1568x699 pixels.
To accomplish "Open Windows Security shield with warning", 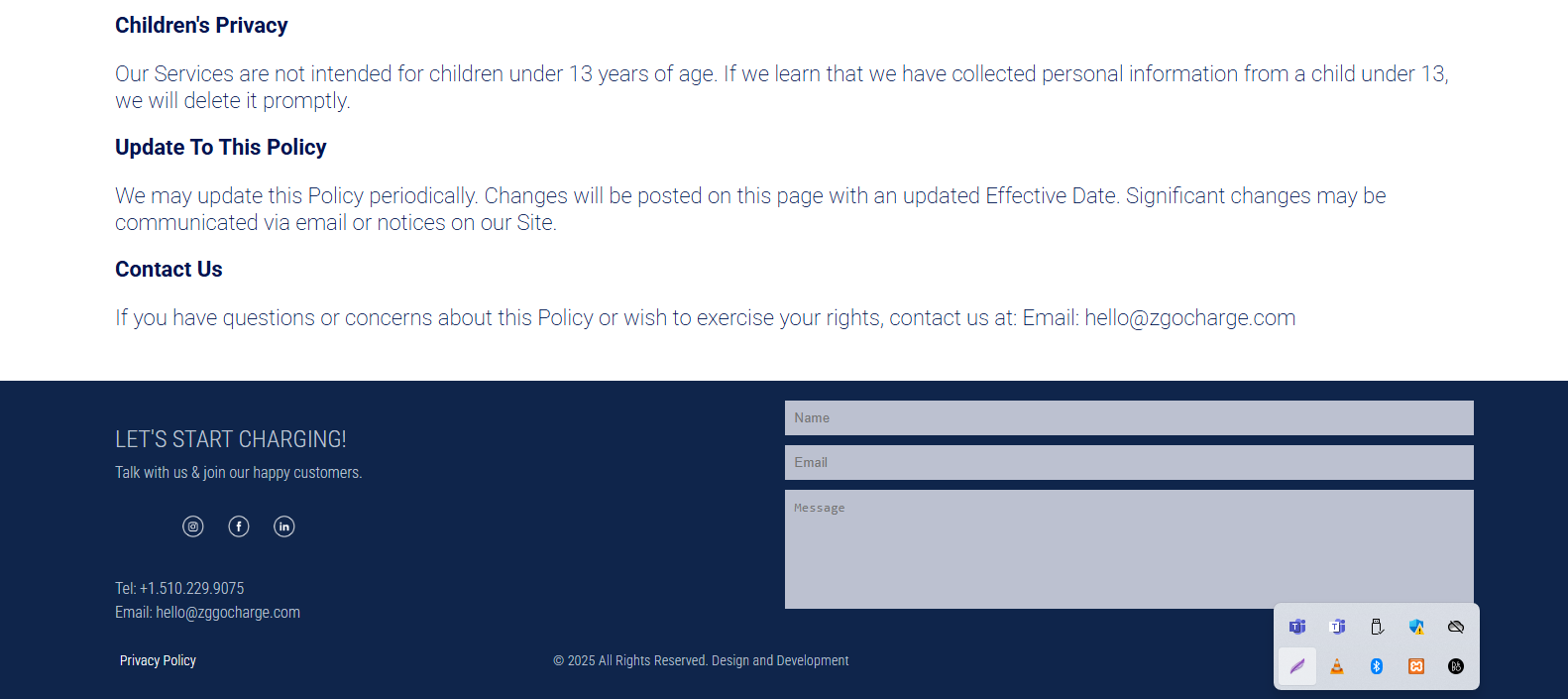I will [1416, 627].
